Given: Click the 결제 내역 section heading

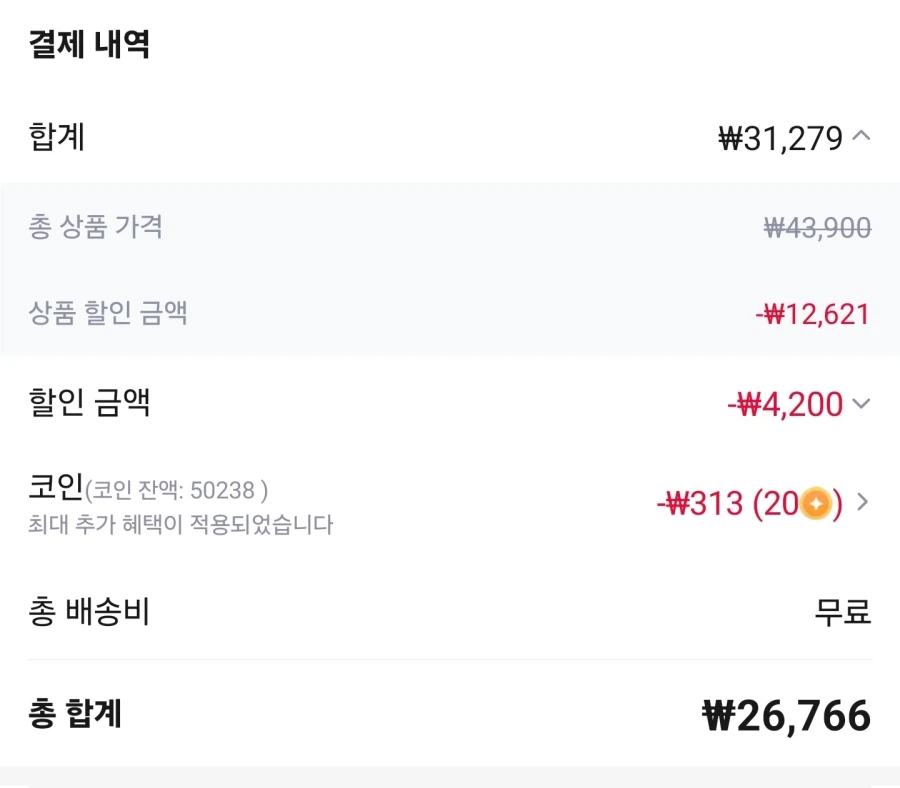Looking at the screenshot, I should [90, 45].
